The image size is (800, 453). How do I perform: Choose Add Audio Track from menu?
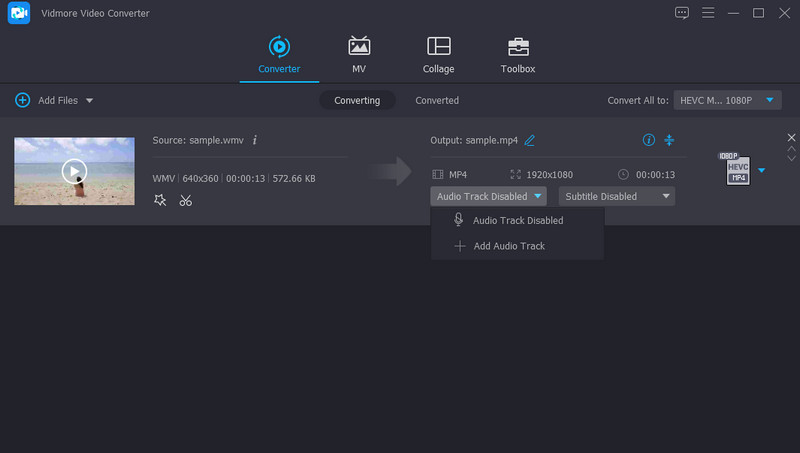pos(508,246)
